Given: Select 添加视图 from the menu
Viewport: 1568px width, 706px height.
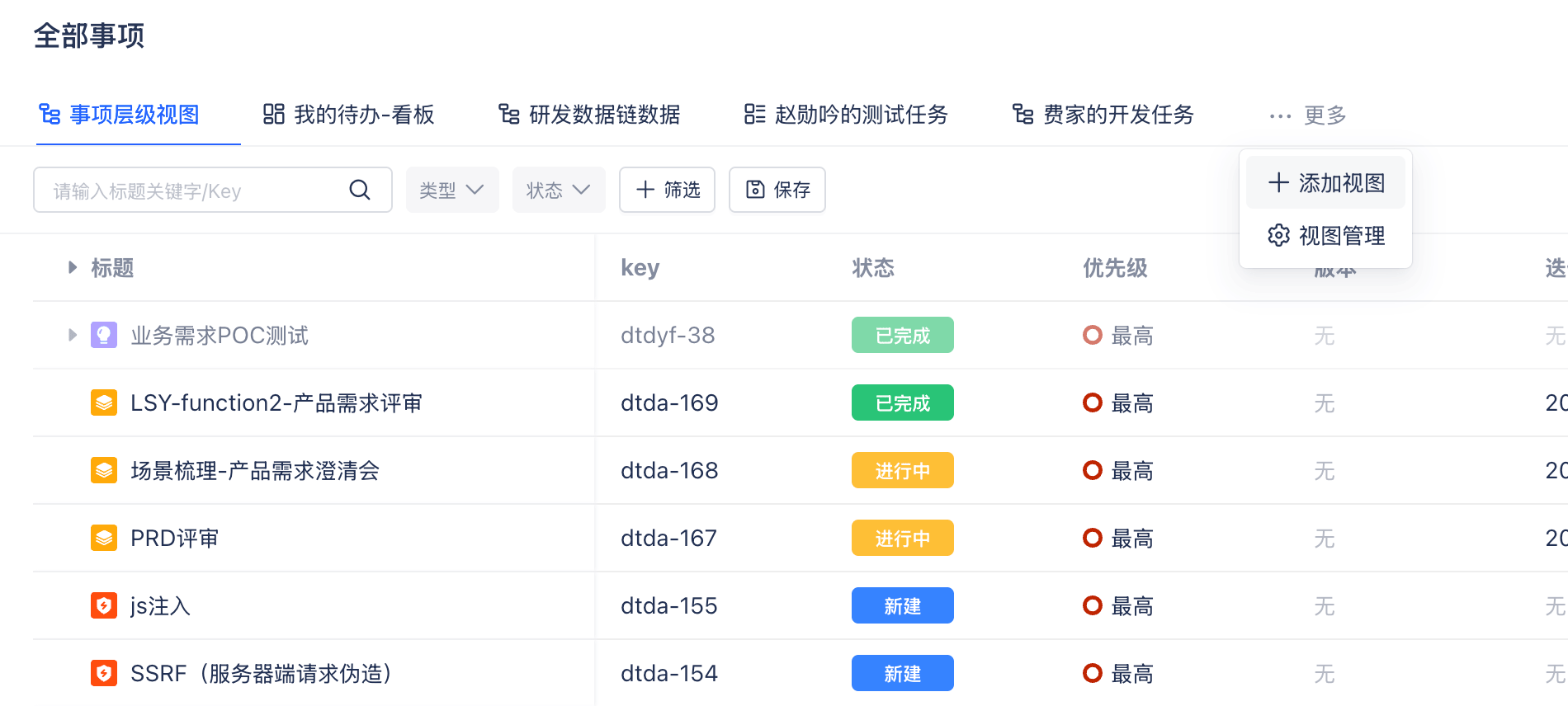Looking at the screenshot, I should pos(1325,182).
